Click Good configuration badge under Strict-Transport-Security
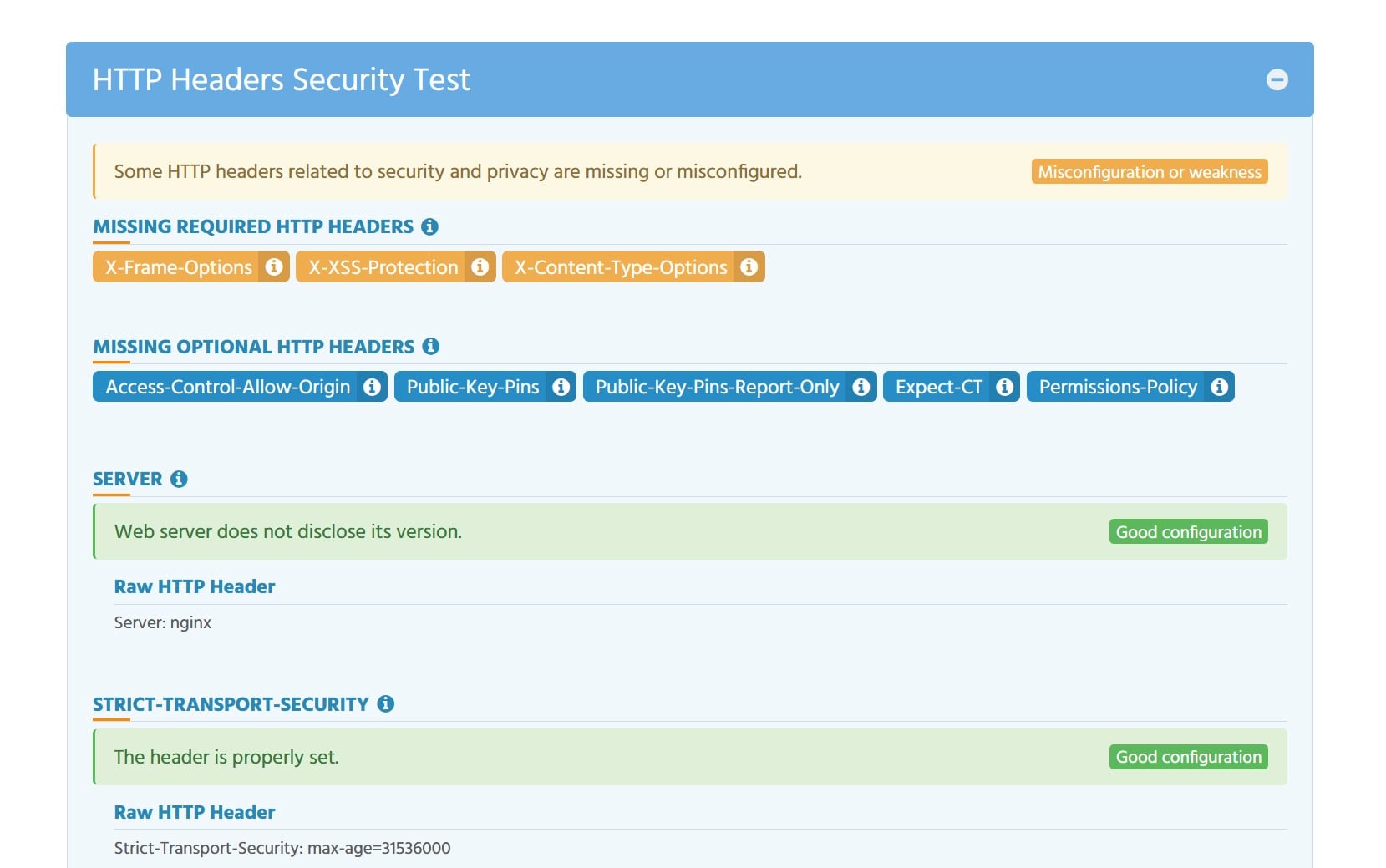Viewport: 1386px width, 868px height. [x=1188, y=757]
